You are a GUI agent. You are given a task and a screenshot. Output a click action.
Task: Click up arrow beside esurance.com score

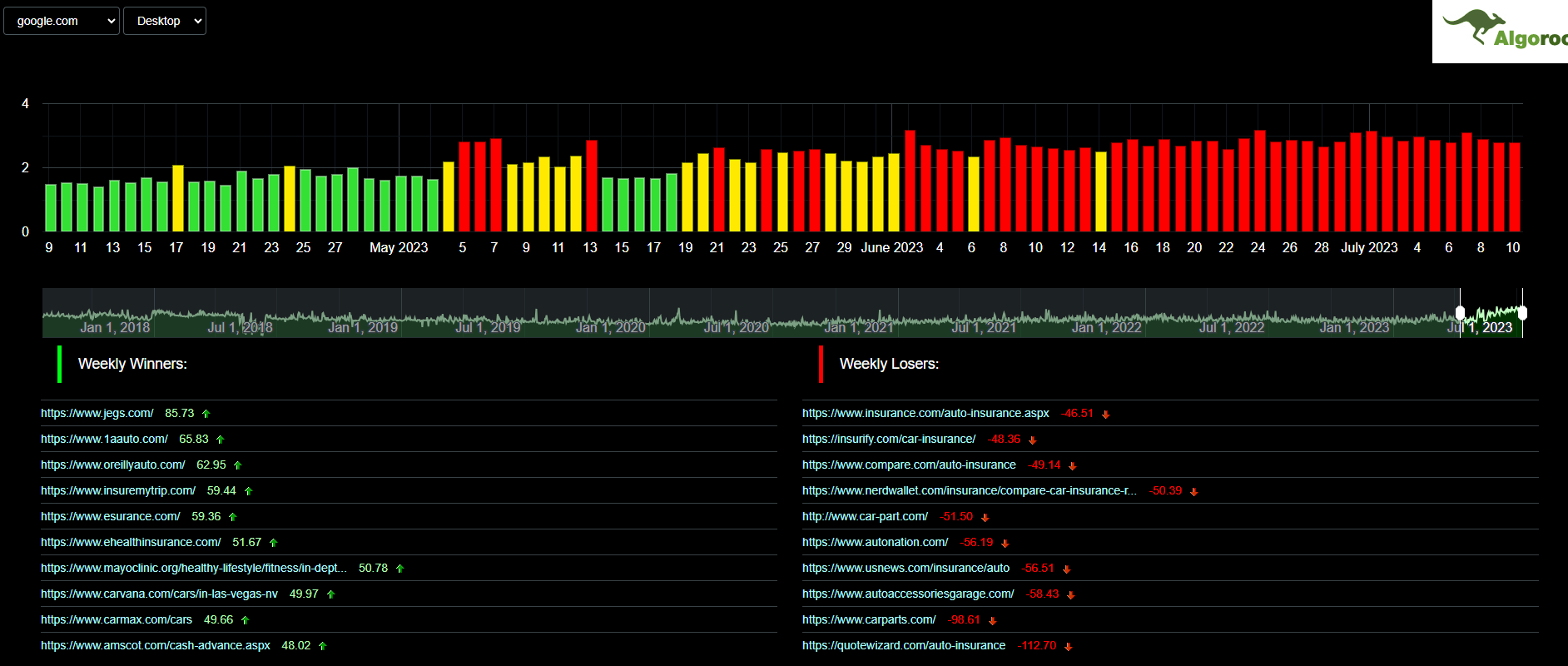point(233,517)
